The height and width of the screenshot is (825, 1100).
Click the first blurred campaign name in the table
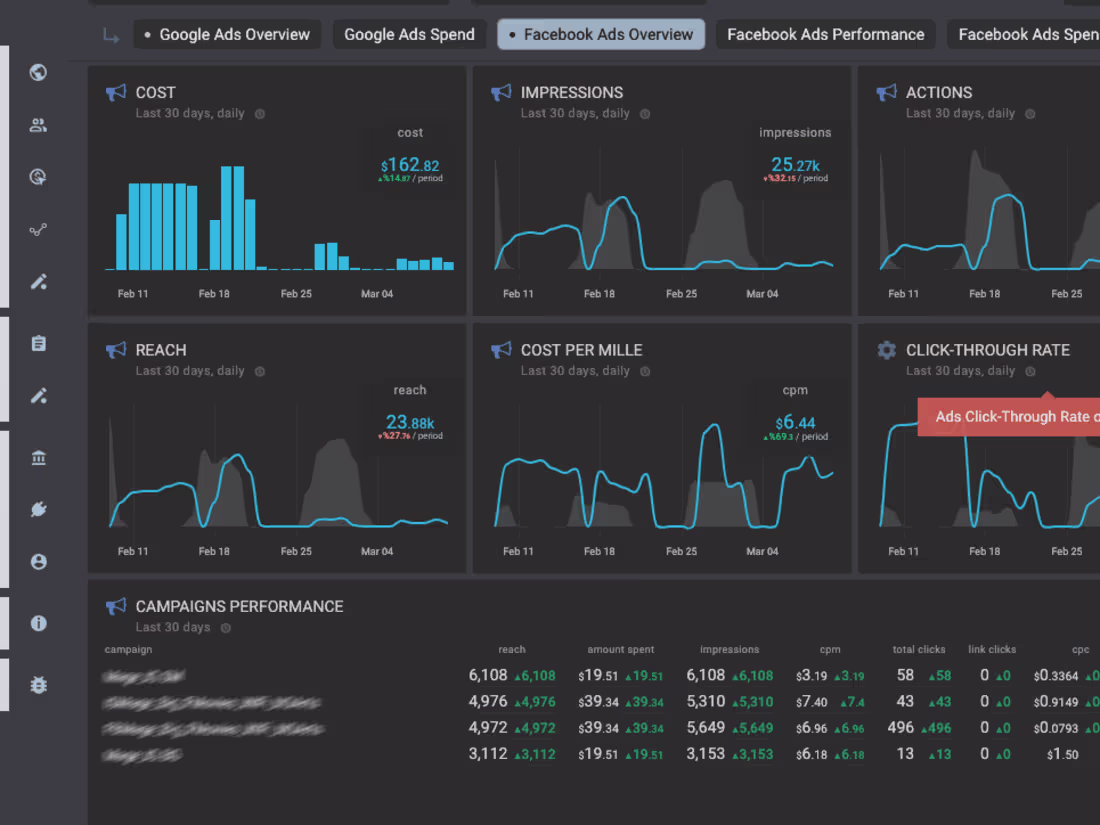point(144,676)
